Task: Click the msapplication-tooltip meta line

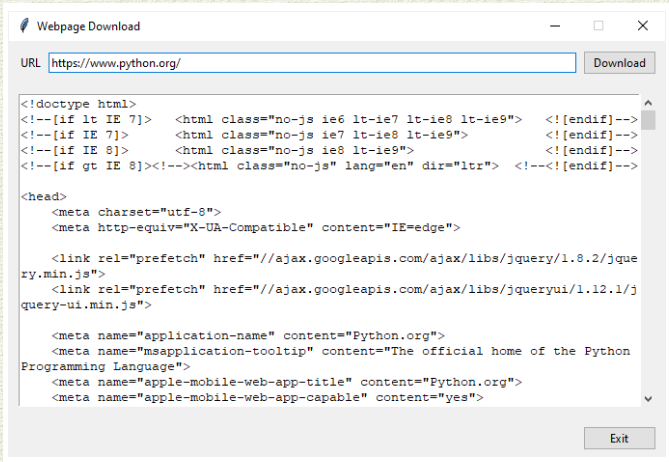Action: 341,351
